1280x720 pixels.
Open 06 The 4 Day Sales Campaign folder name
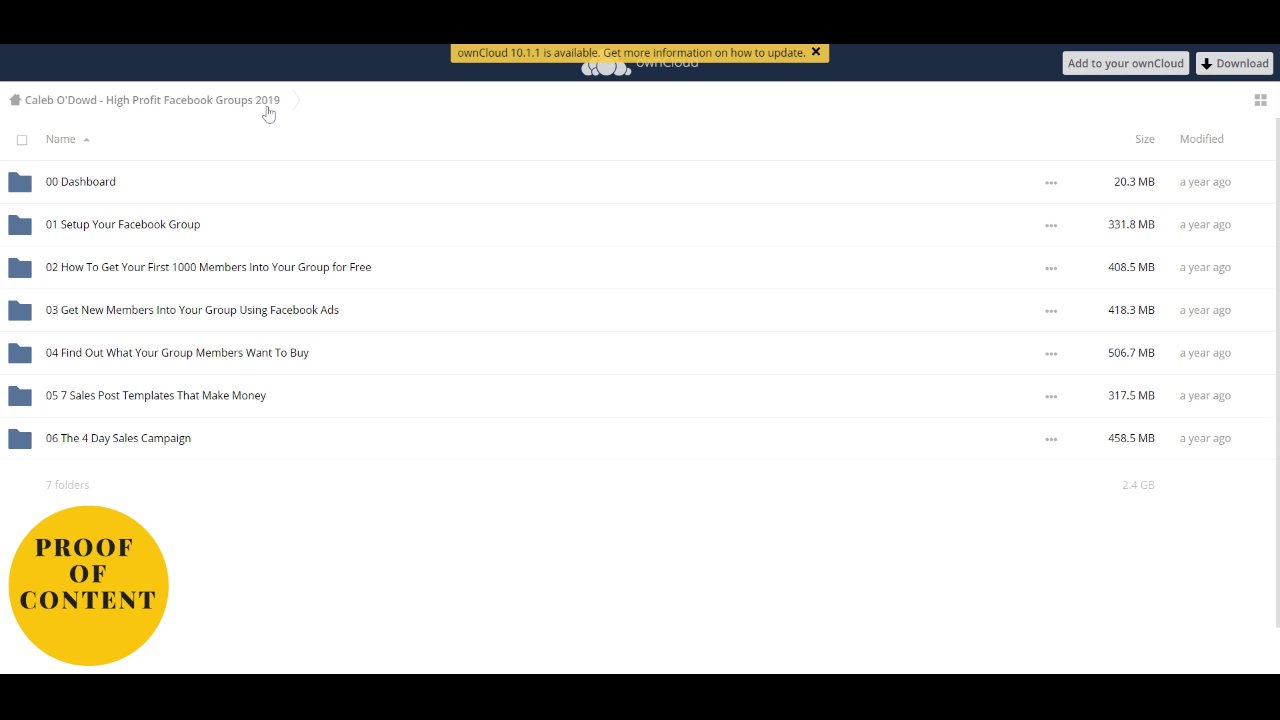[118, 438]
